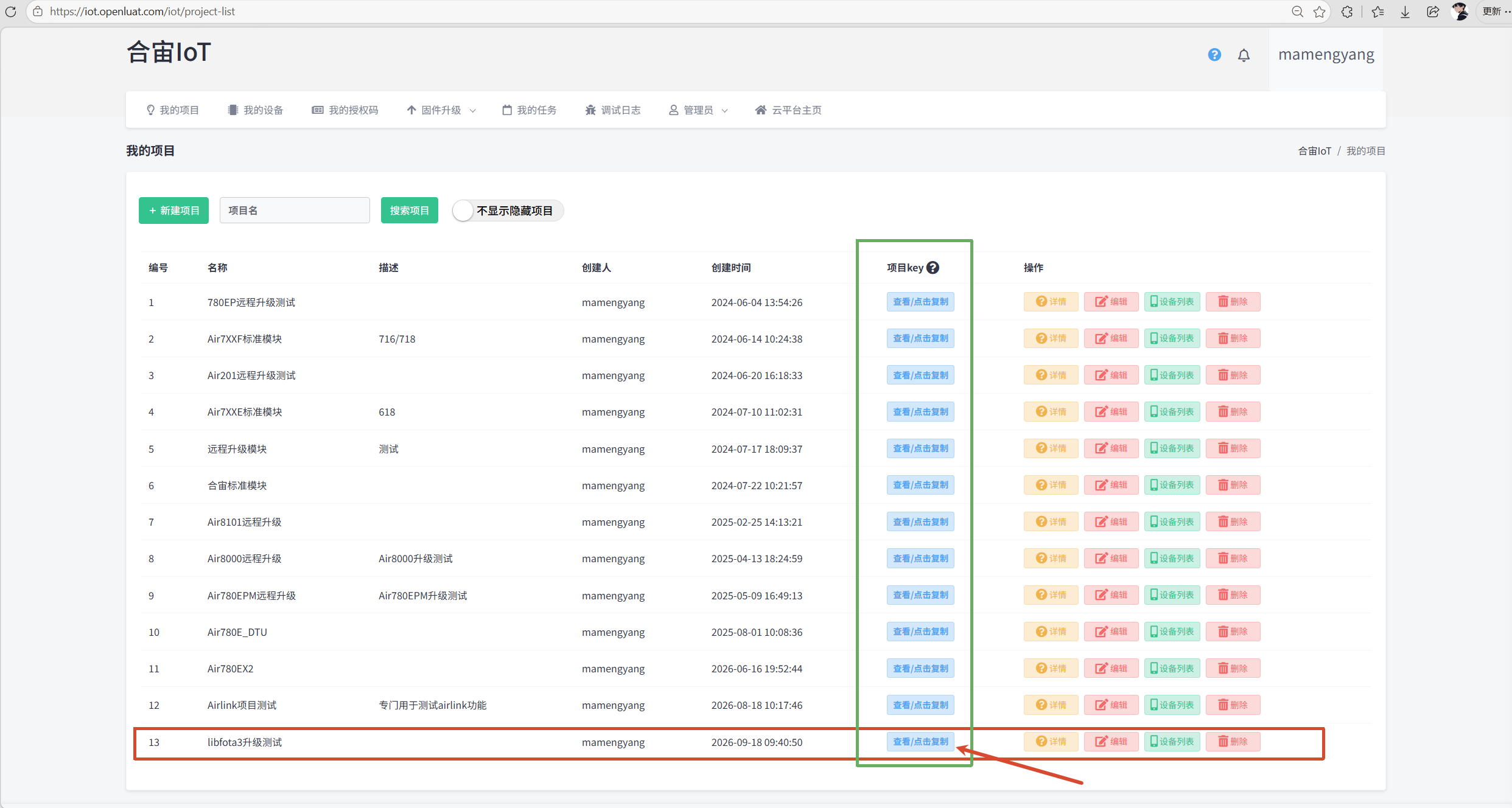
Task: Open the 调试日志 nav tab
Action: (x=613, y=110)
